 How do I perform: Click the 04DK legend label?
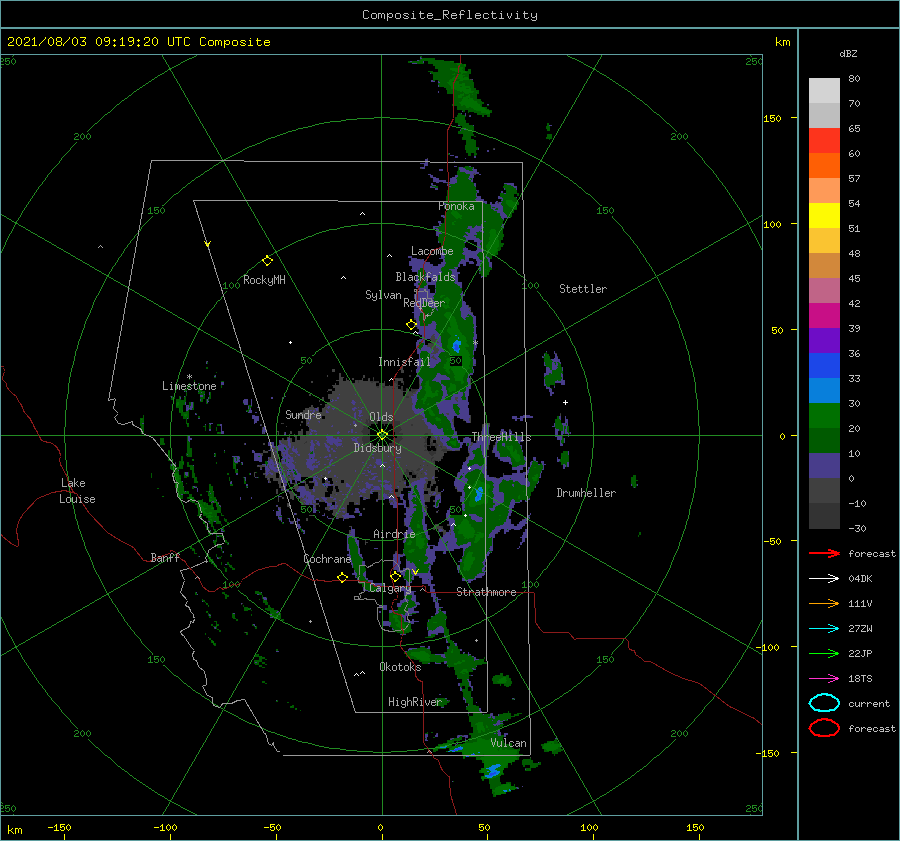860,579
